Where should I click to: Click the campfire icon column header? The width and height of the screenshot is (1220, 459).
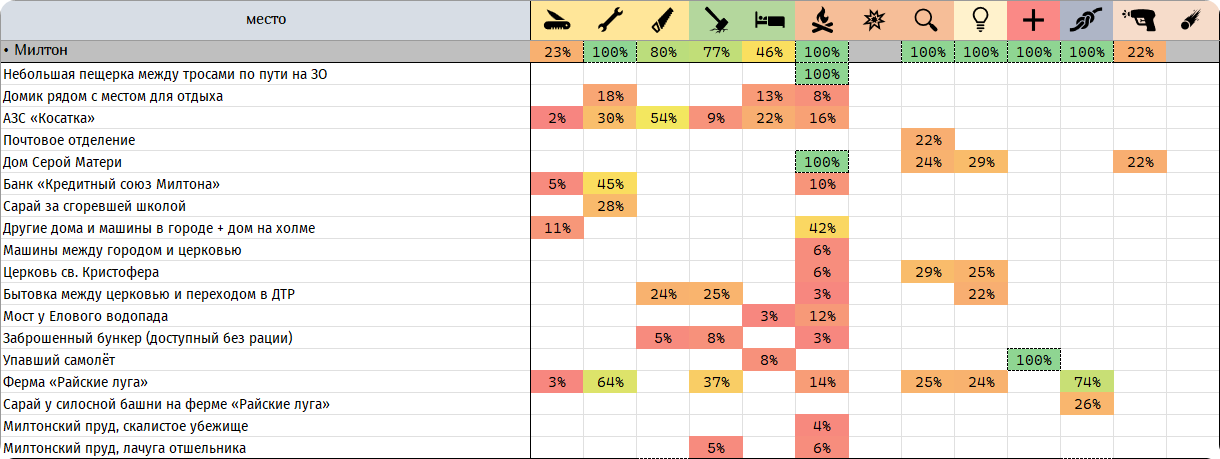click(x=822, y=20)
